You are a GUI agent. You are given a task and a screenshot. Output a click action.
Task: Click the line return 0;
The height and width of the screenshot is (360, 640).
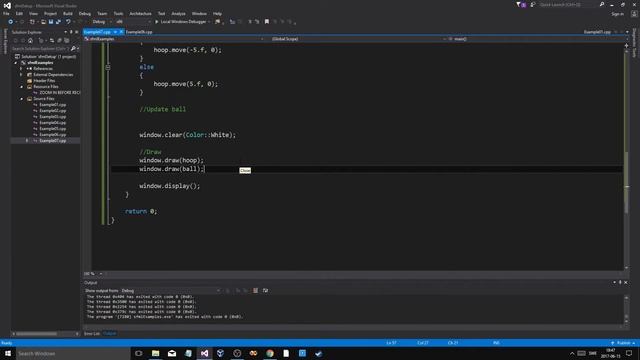coord(141,211)
